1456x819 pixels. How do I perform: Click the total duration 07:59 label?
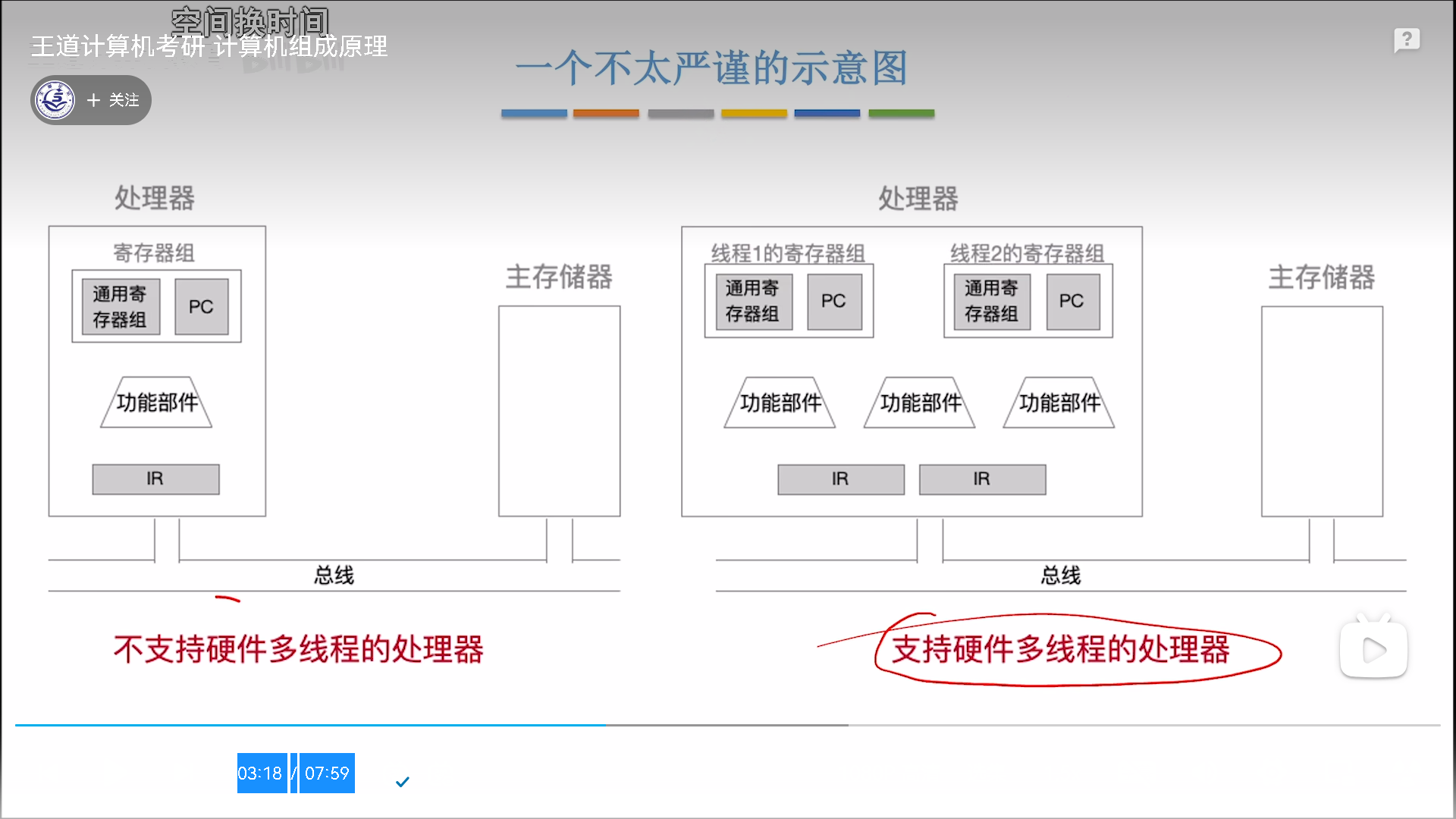(327, 773)
